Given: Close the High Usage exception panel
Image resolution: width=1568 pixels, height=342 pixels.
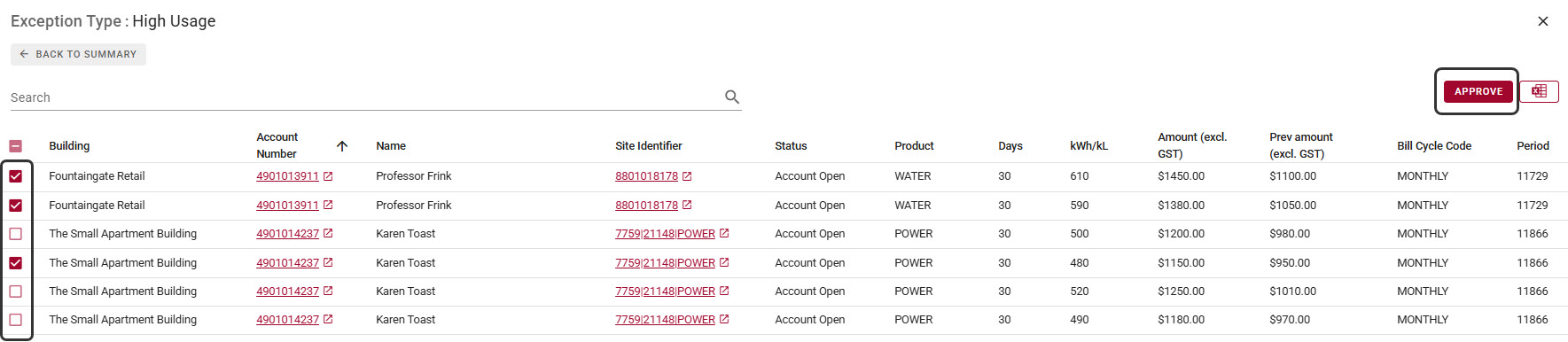Looking at the screenshot, I should click(1543, 21).
